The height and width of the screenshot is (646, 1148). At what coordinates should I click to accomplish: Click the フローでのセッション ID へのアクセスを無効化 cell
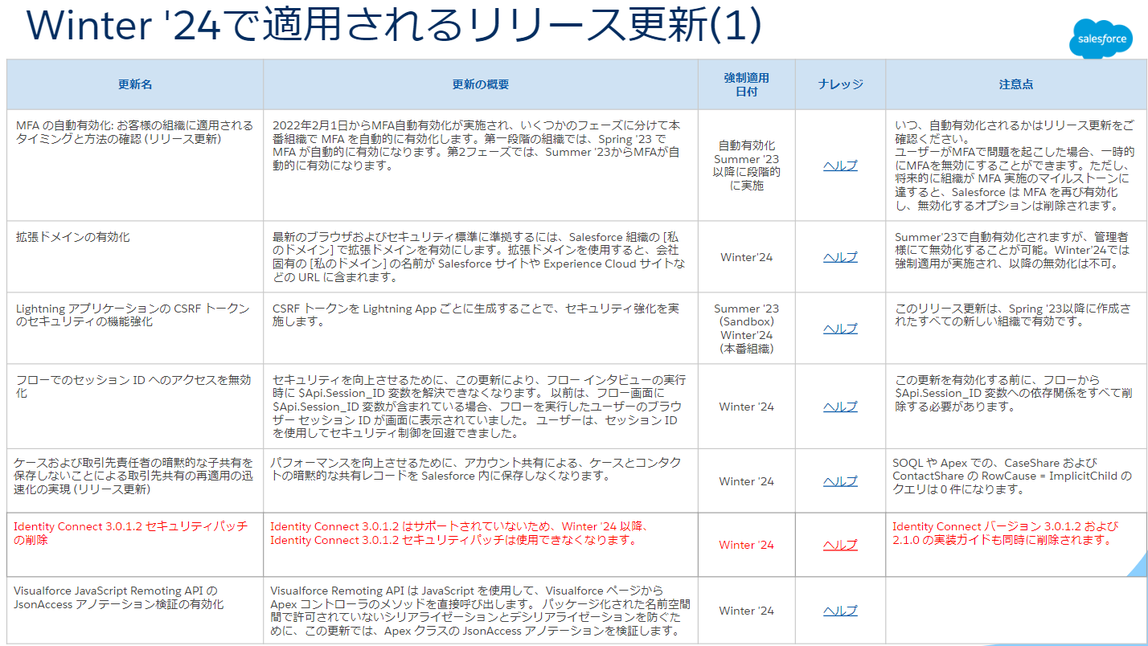click(135, 406)
